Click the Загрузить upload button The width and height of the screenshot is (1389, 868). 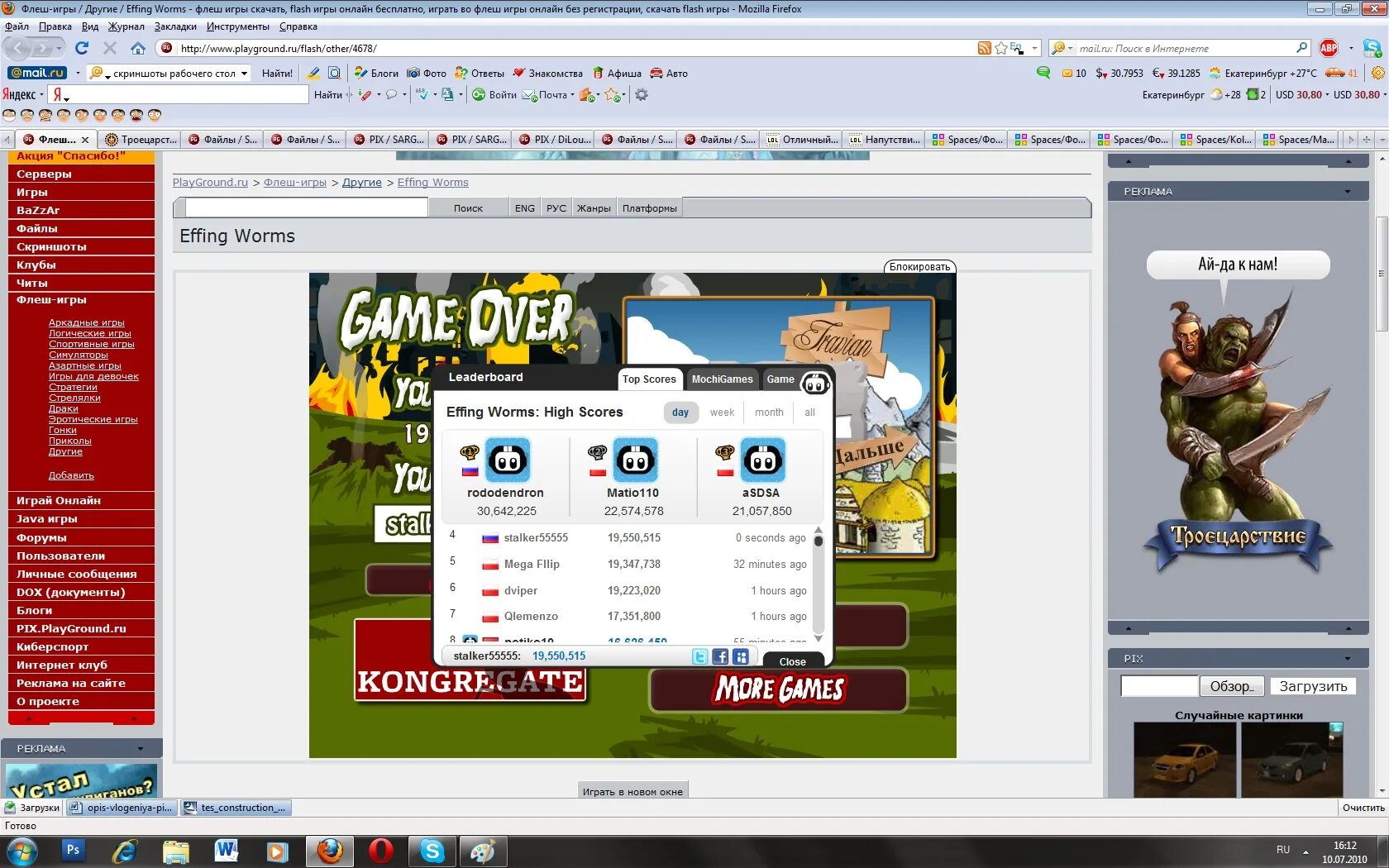click(x=1313, y=686)
